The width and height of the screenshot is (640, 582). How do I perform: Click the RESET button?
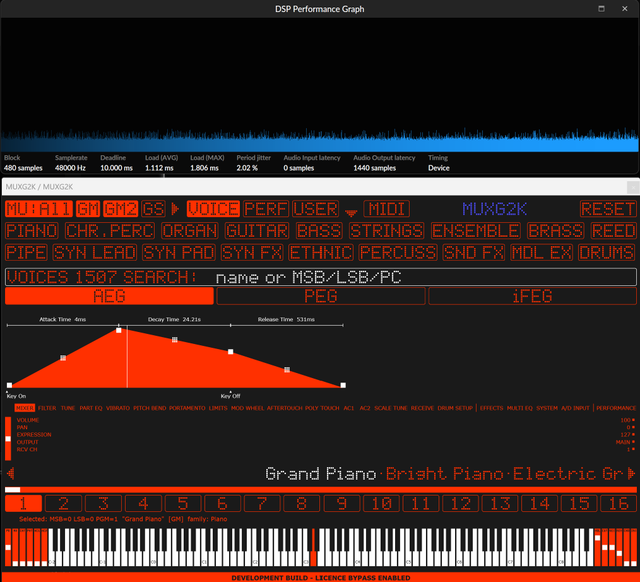608,209
